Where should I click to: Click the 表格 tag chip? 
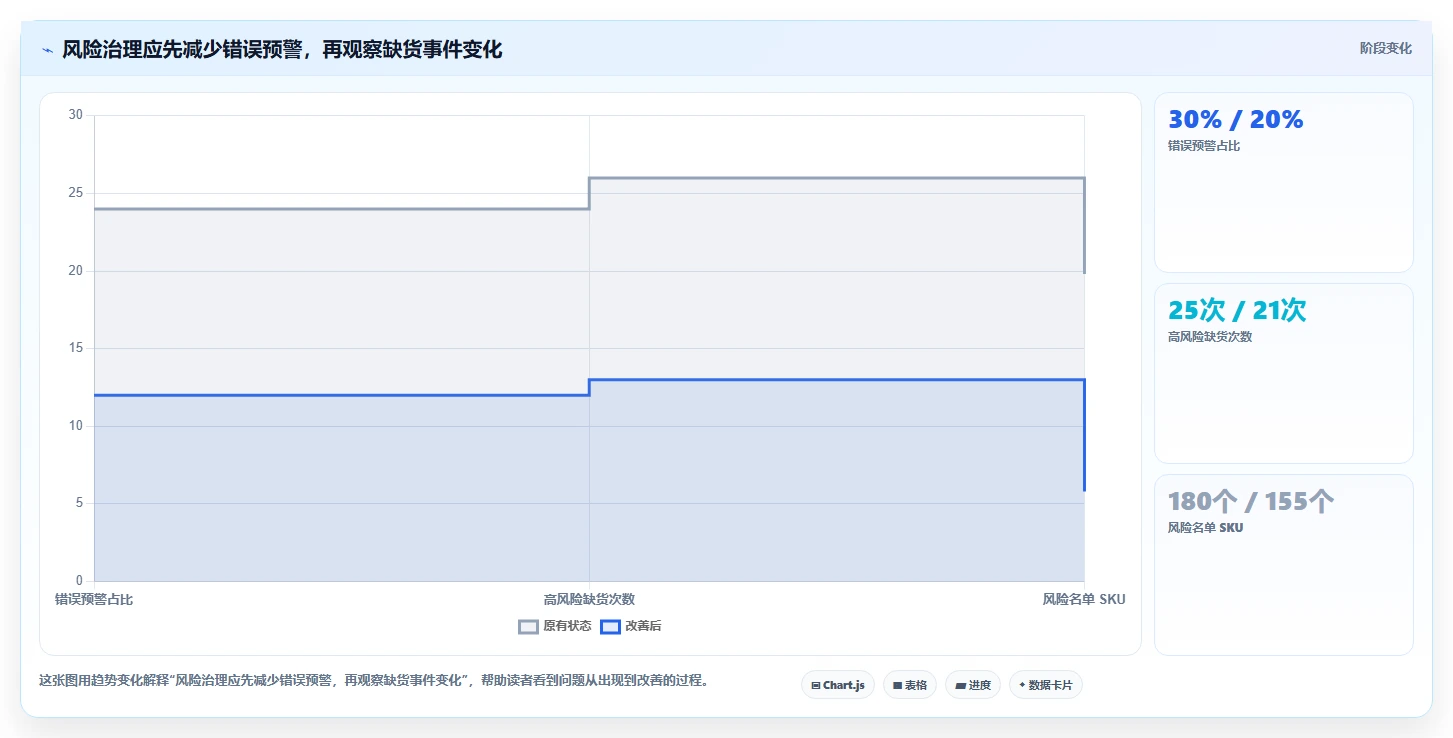tap(909, 685)
